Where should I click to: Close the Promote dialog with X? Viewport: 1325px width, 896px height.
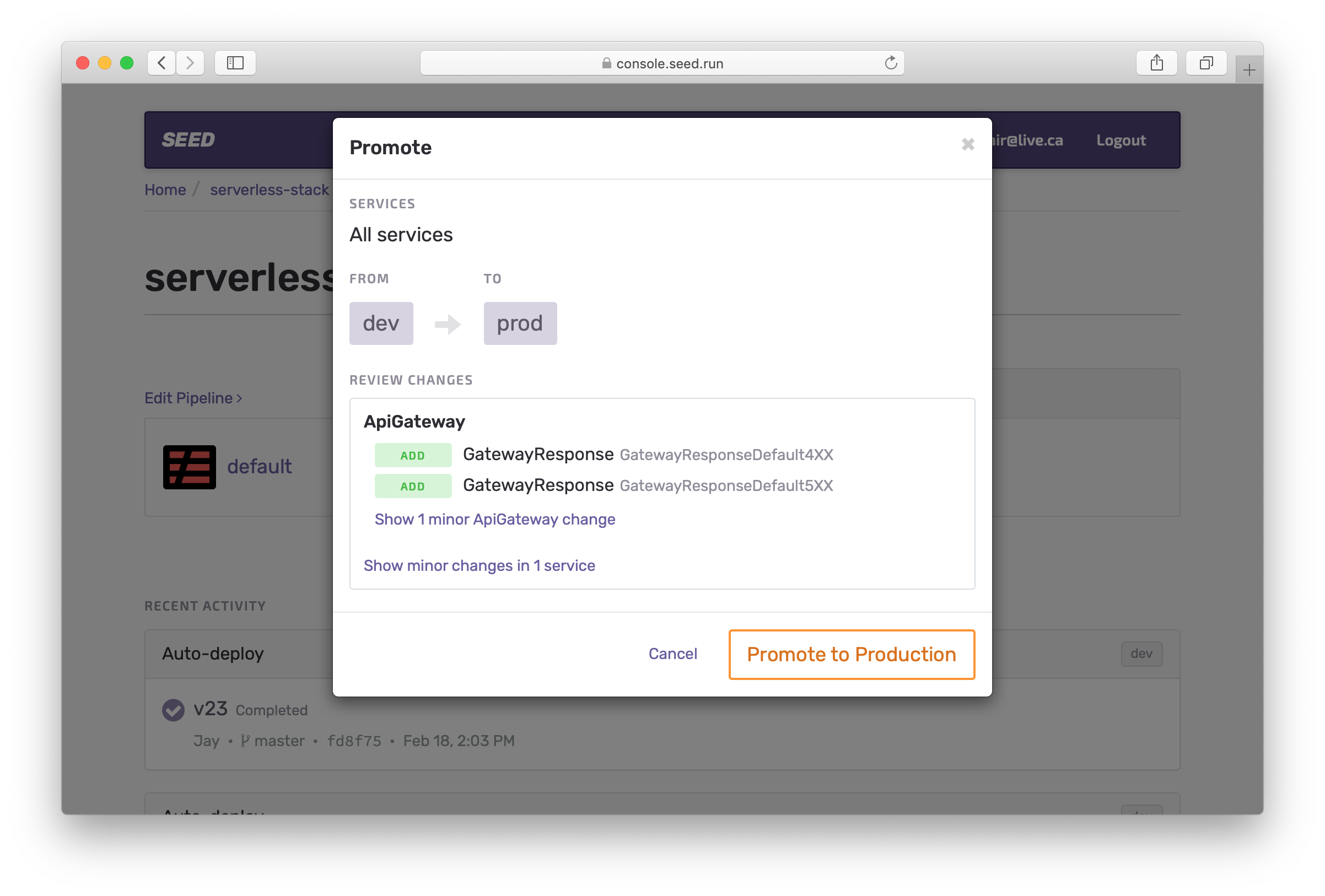point(967,144)
